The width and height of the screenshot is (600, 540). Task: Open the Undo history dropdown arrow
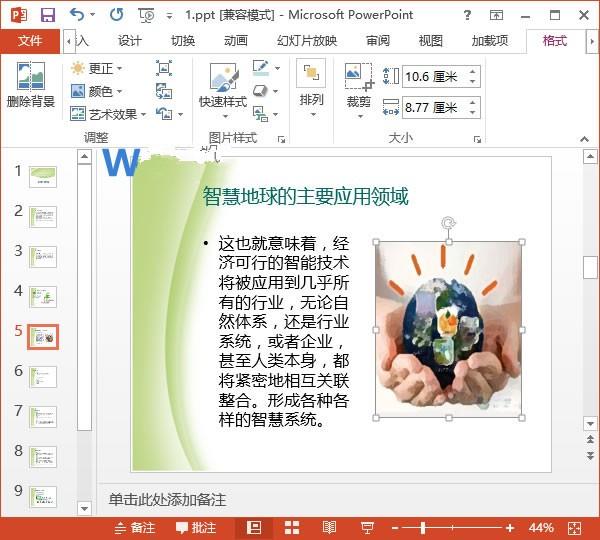click(x=93, y=15)
